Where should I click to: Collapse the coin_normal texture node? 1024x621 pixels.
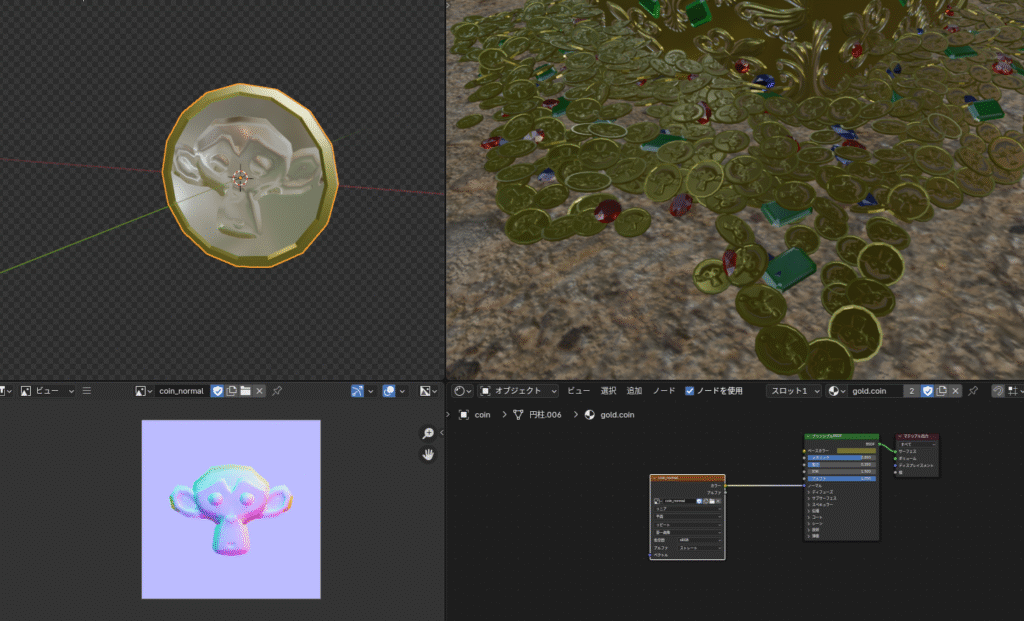(655, 478)
